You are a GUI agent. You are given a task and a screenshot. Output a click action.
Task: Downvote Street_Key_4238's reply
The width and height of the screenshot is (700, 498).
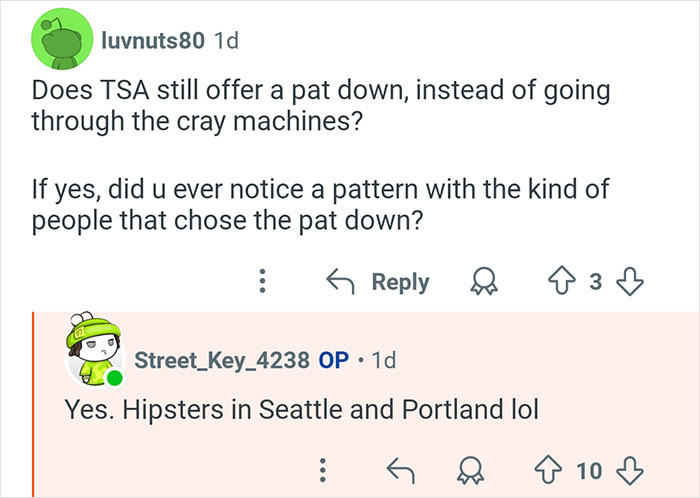628,470
